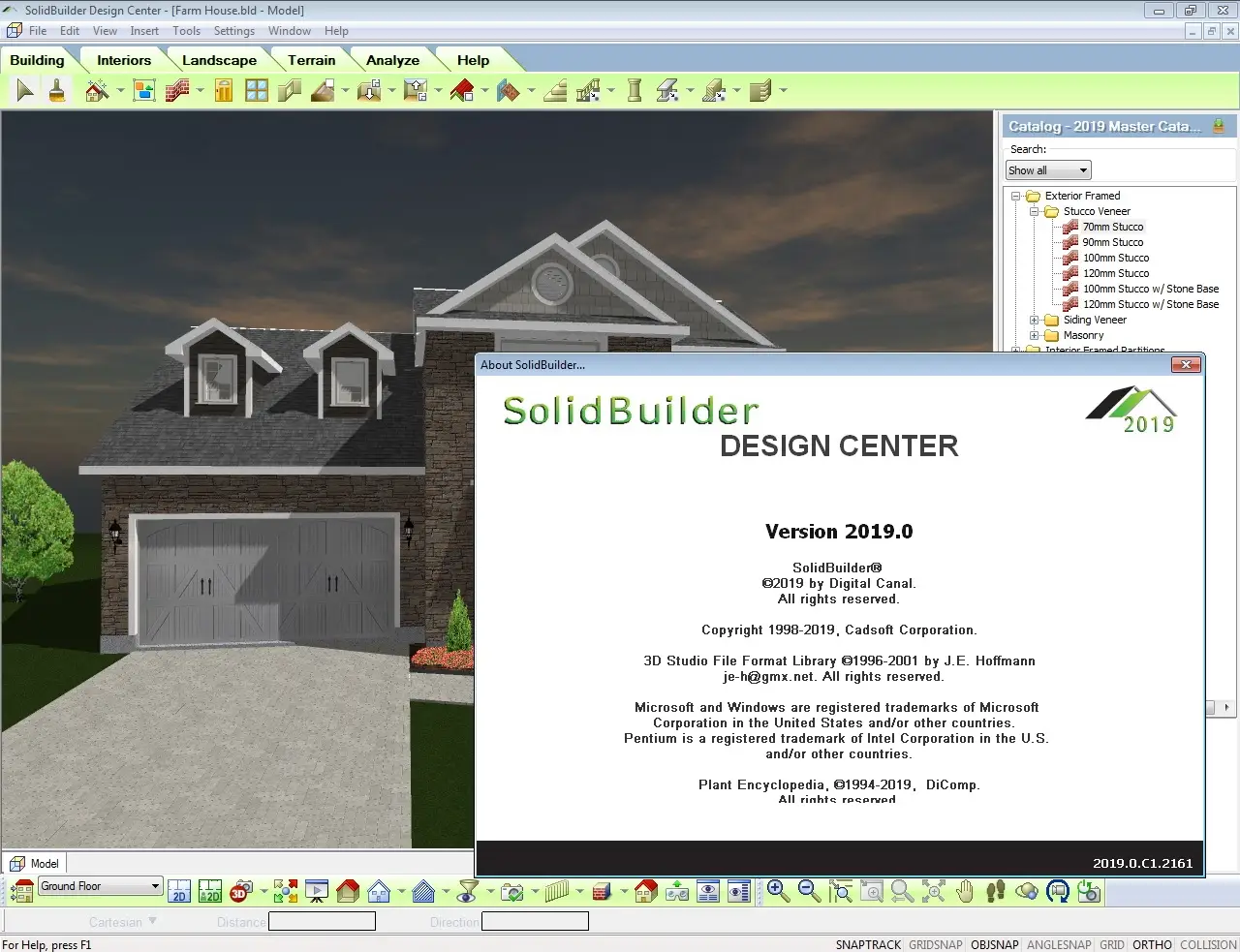This screenshot has width=1240, height=952.
Task: Open the House Wizard dropdown arrow
Action: 120,91
